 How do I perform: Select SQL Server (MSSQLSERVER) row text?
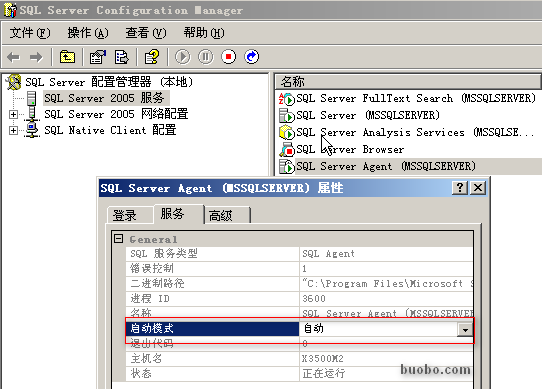[x=368, y=115]
